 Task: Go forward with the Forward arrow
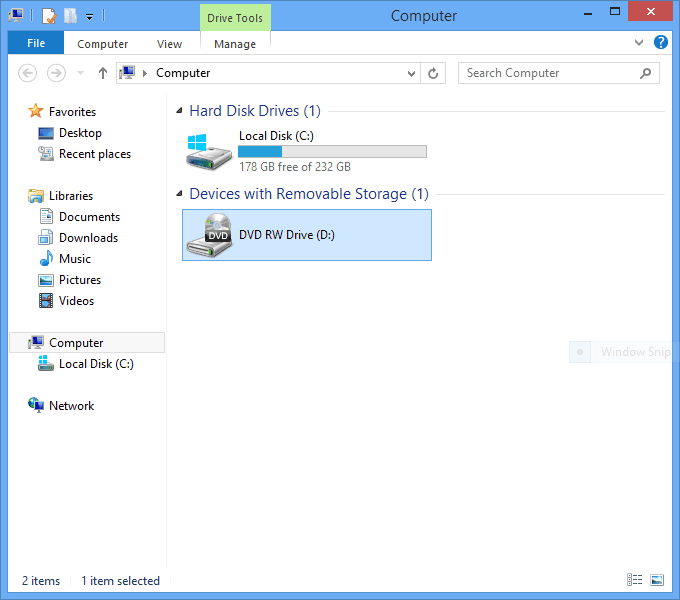coord(56,73)
